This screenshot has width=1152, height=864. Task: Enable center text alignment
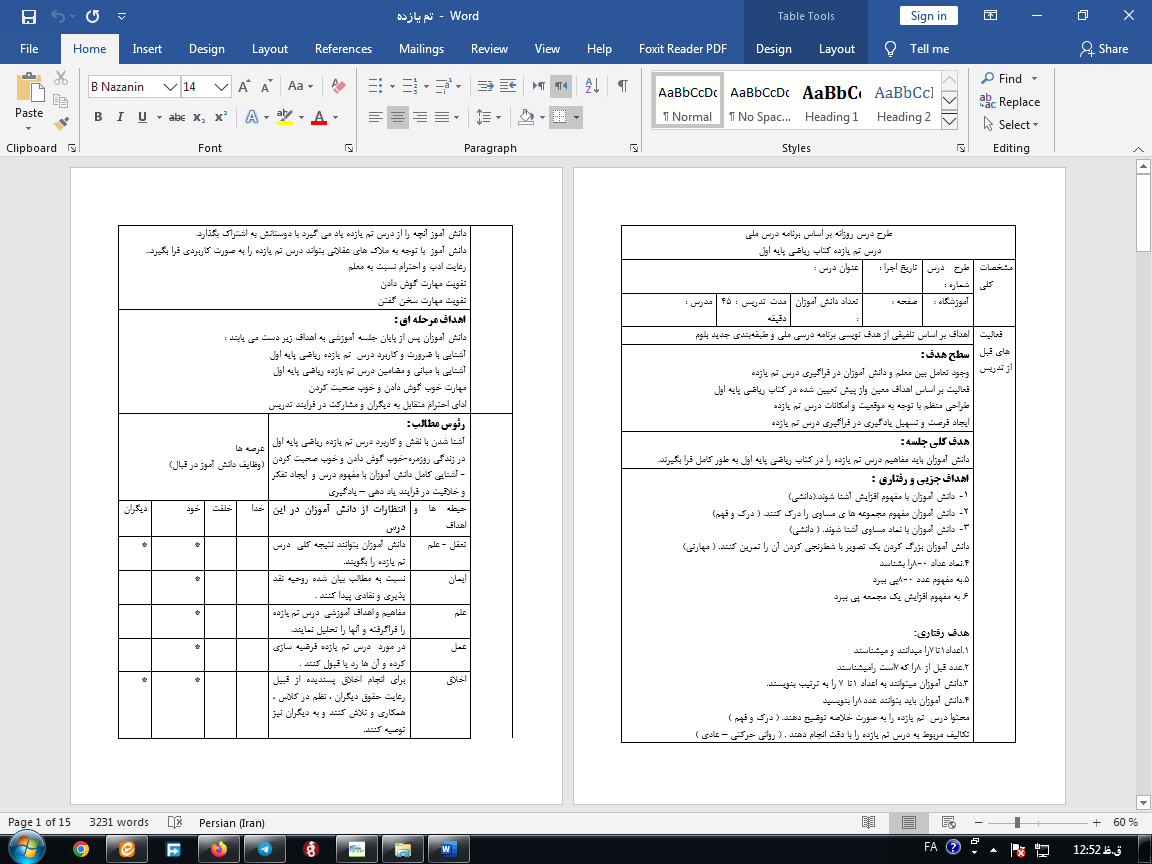click(x=398, y=118)
